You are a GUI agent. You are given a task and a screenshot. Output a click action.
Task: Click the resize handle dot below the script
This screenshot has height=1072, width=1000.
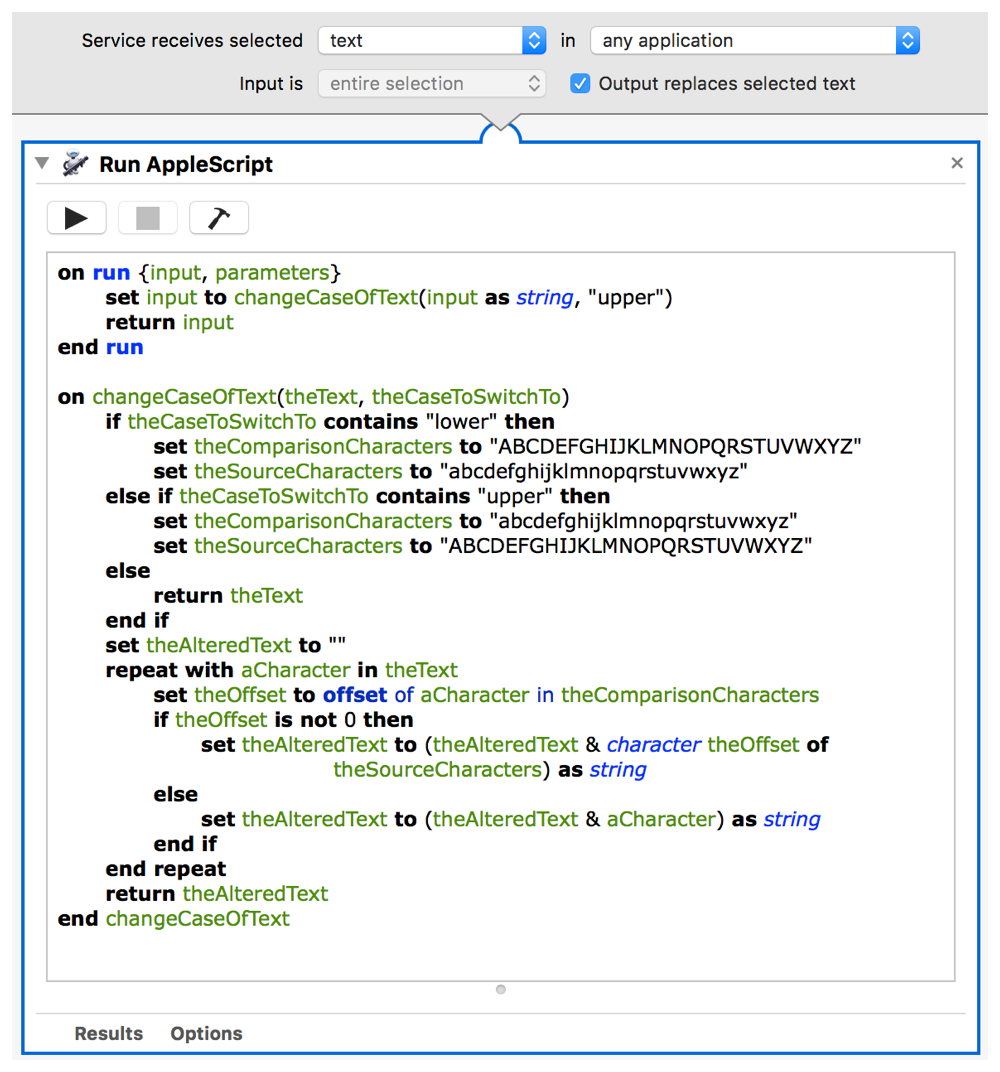click(500, 989)
